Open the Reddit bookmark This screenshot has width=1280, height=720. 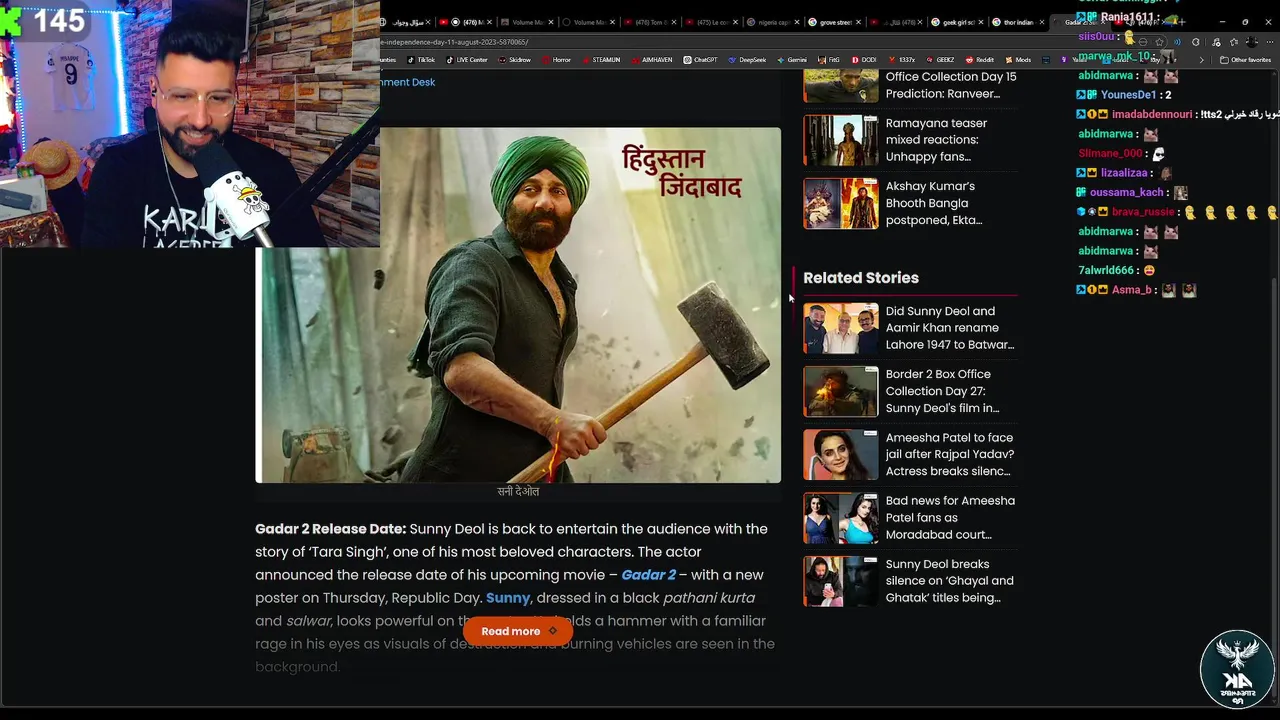(x=979, y=60)
